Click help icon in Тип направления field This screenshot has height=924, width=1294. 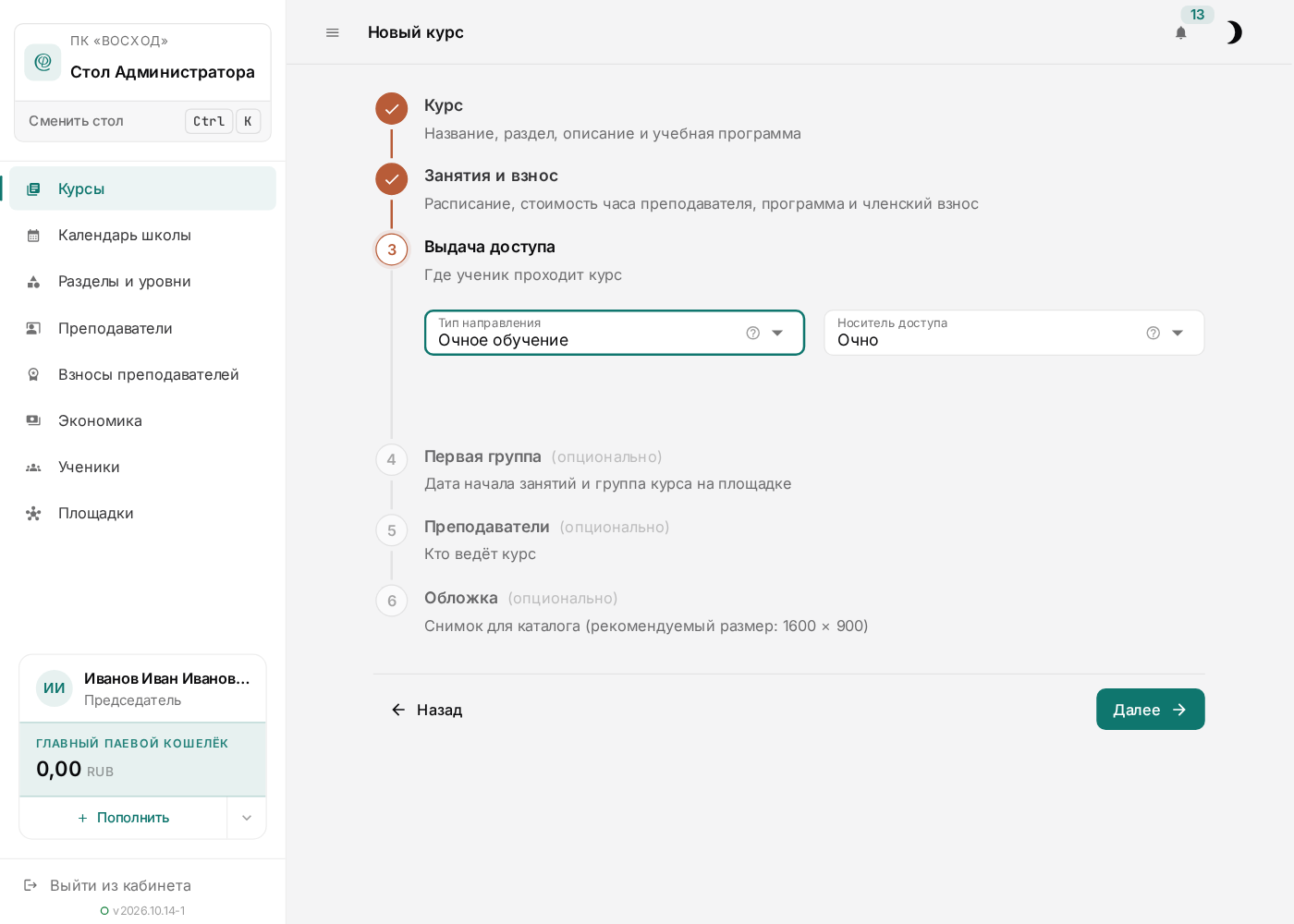tap(753, 333)
